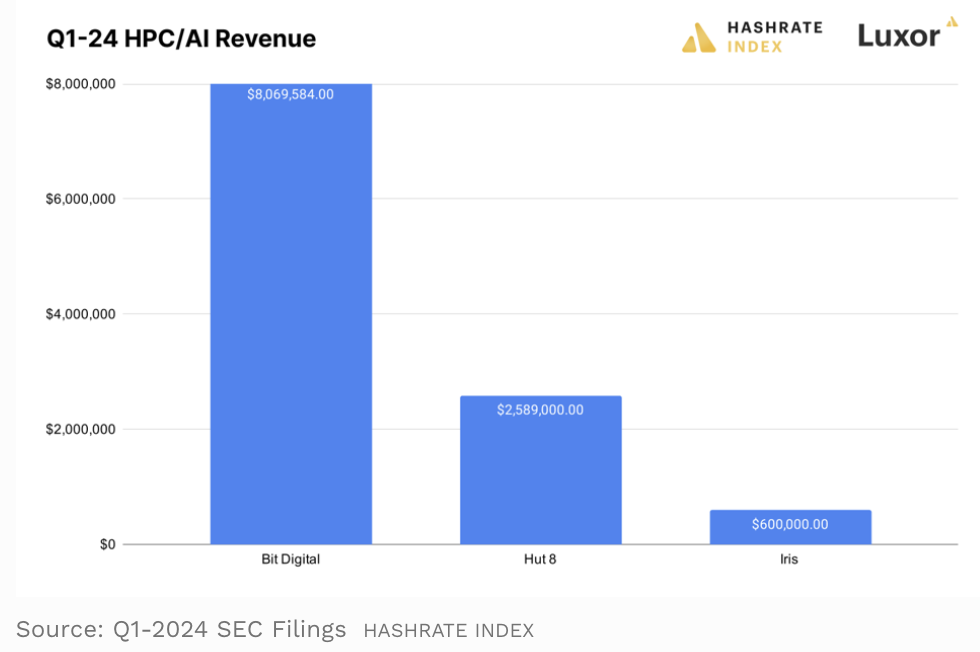The width and height of the screenshot is (980, 652).
Task: Select the Iris revenue bar
Action: 790,527
